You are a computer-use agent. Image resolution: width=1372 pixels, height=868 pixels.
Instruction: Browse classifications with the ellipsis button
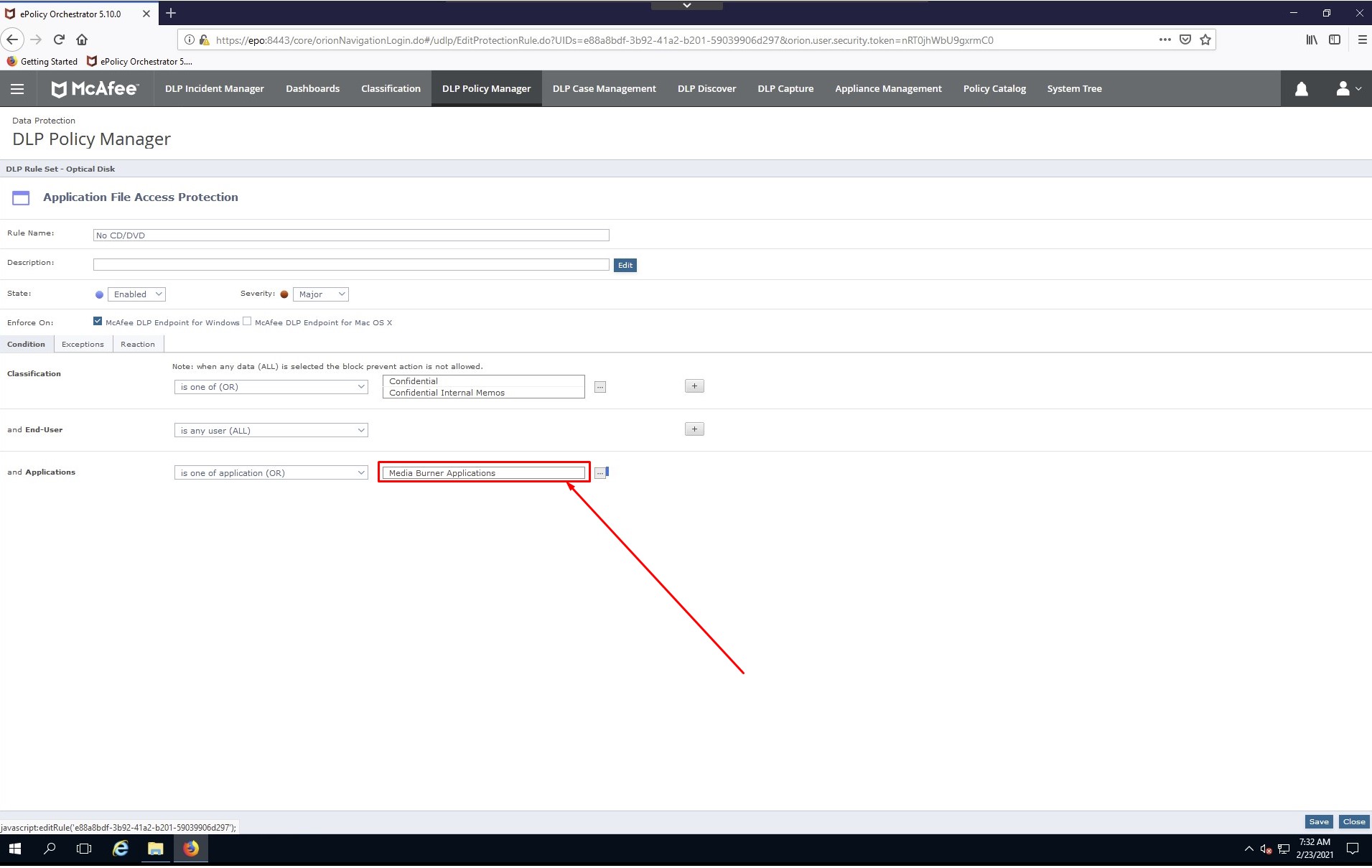(600, 387)
